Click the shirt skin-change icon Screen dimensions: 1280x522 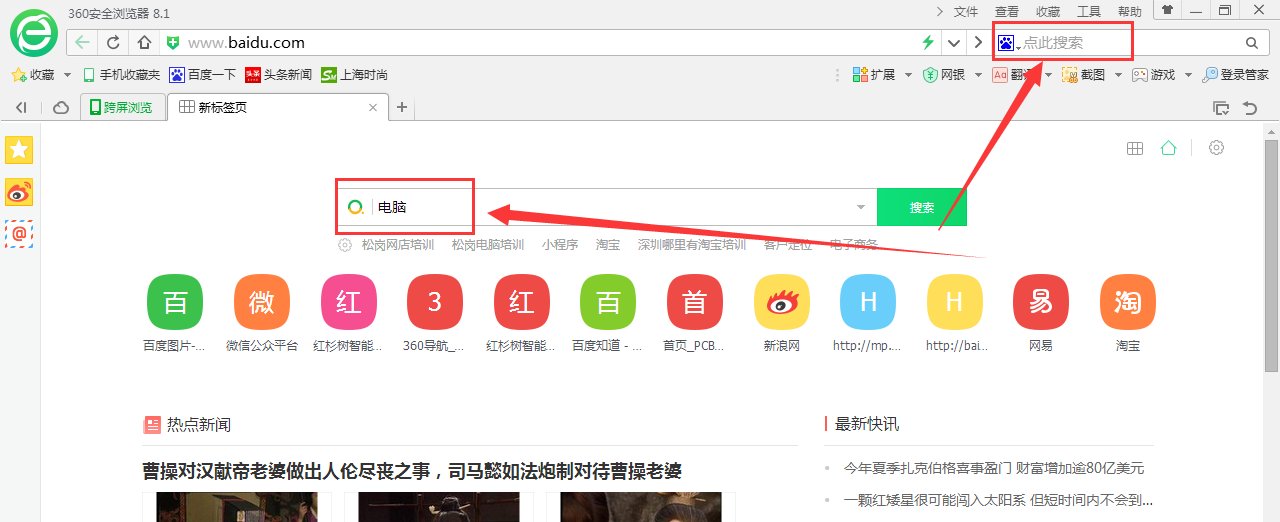pos(1167,10)
